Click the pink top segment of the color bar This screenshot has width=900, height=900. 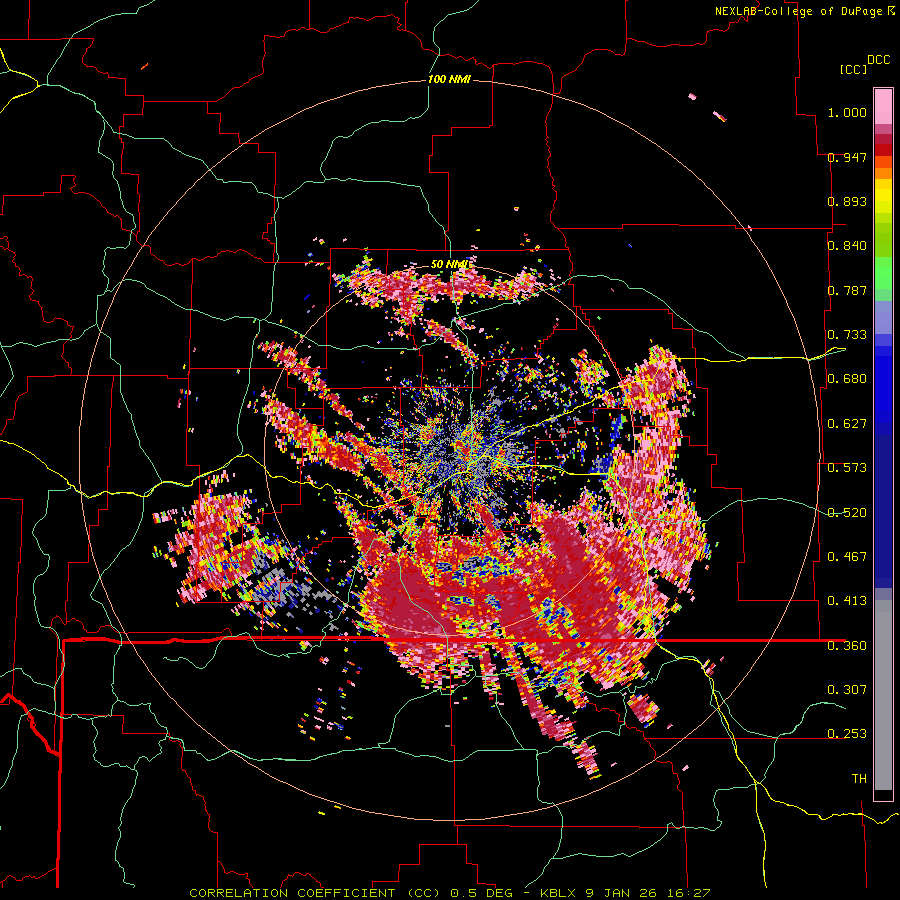[883, 106]
